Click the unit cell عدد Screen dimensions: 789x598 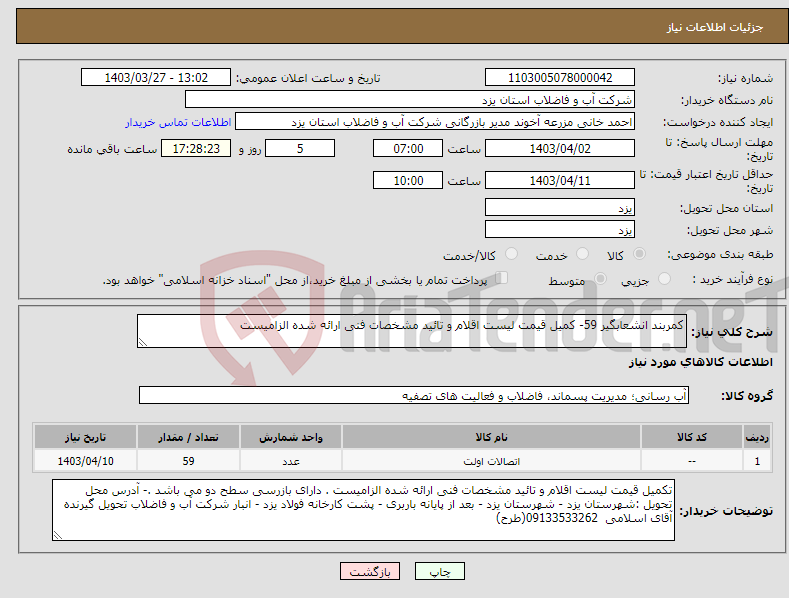pyautogui.click(x=291, y=461)
